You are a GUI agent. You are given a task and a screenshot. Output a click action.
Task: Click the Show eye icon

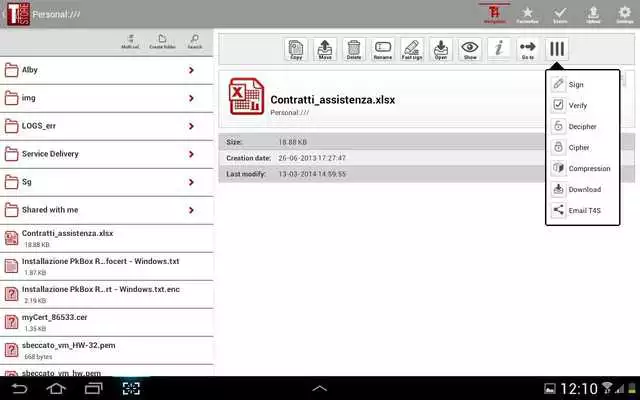pyautogui.click(x=469, y=49)
